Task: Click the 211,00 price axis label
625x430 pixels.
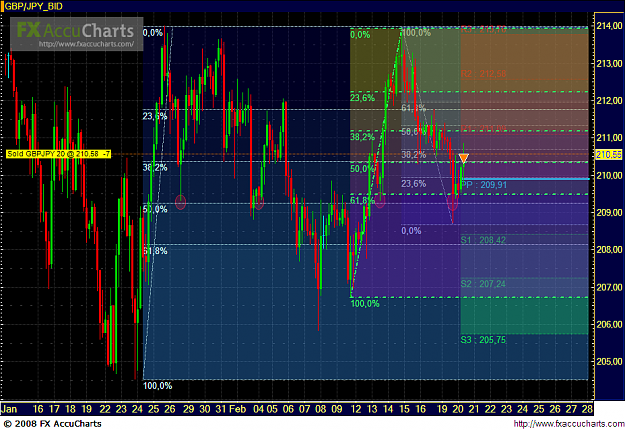Action: pos(609,138)
